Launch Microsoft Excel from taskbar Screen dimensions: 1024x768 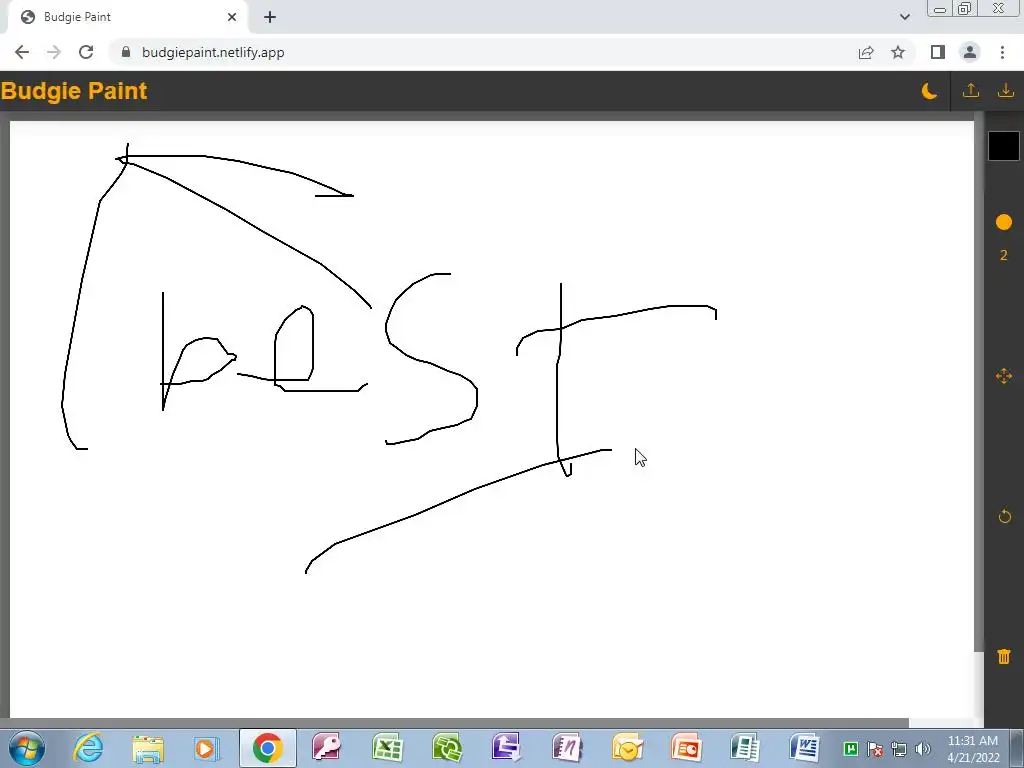[x=387, y=748]
